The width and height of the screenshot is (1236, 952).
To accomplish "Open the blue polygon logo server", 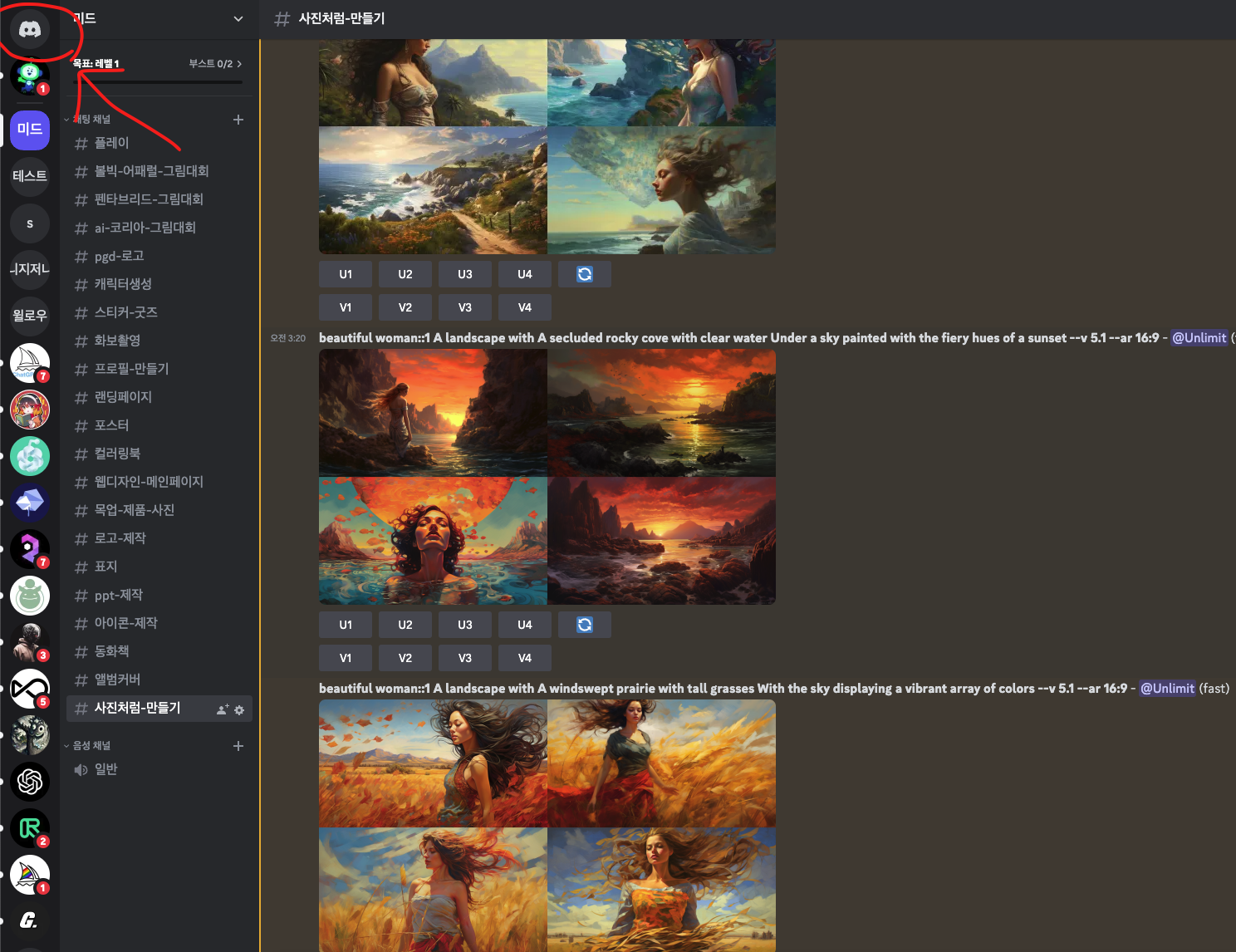I will (x=30, y=503).
